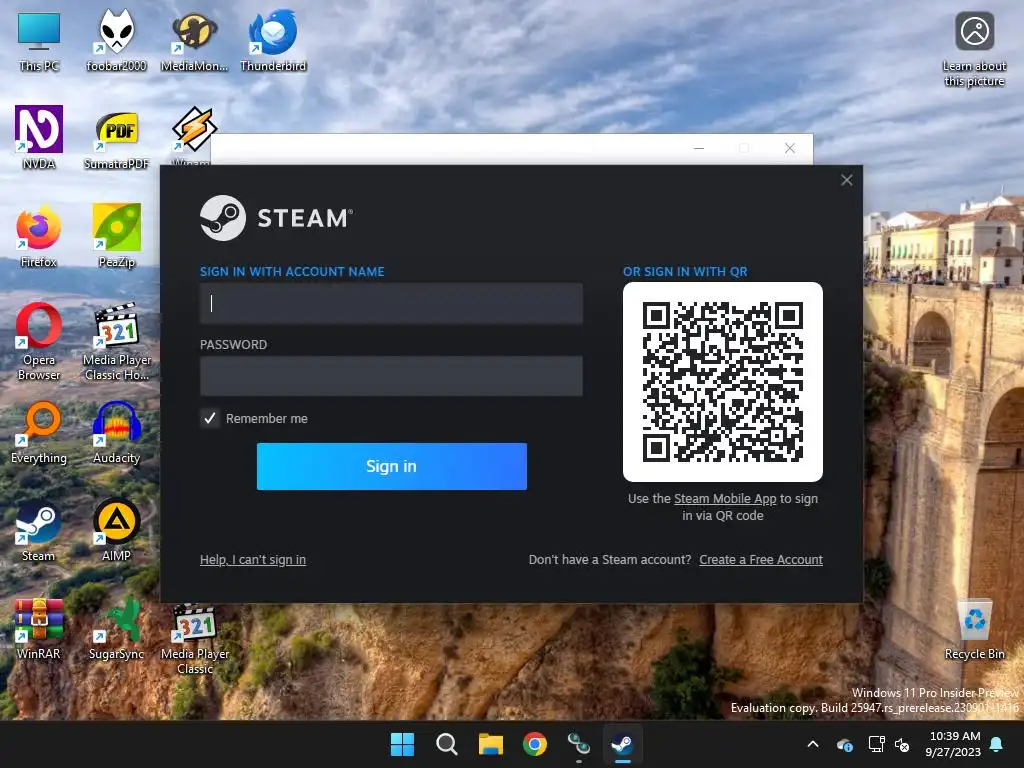Viewport: 1024px width, 768px height.
Task: Click the AIMP desktop shortcut
Action: tap(116, 530)
